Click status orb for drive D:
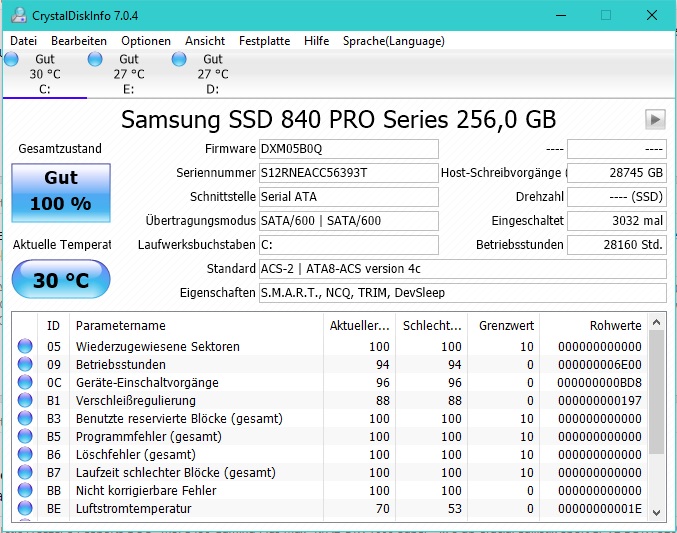This screenshot has width=677, height=533. pos(179,59)
